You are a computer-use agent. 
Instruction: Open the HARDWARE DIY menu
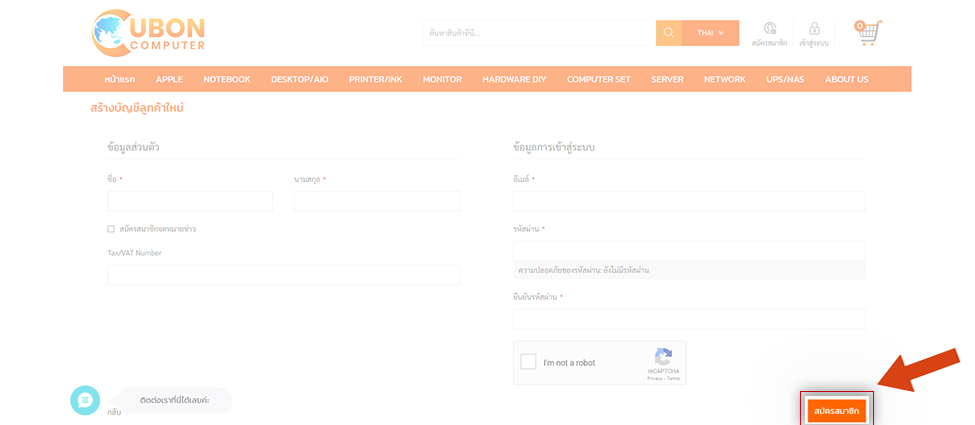514,79
